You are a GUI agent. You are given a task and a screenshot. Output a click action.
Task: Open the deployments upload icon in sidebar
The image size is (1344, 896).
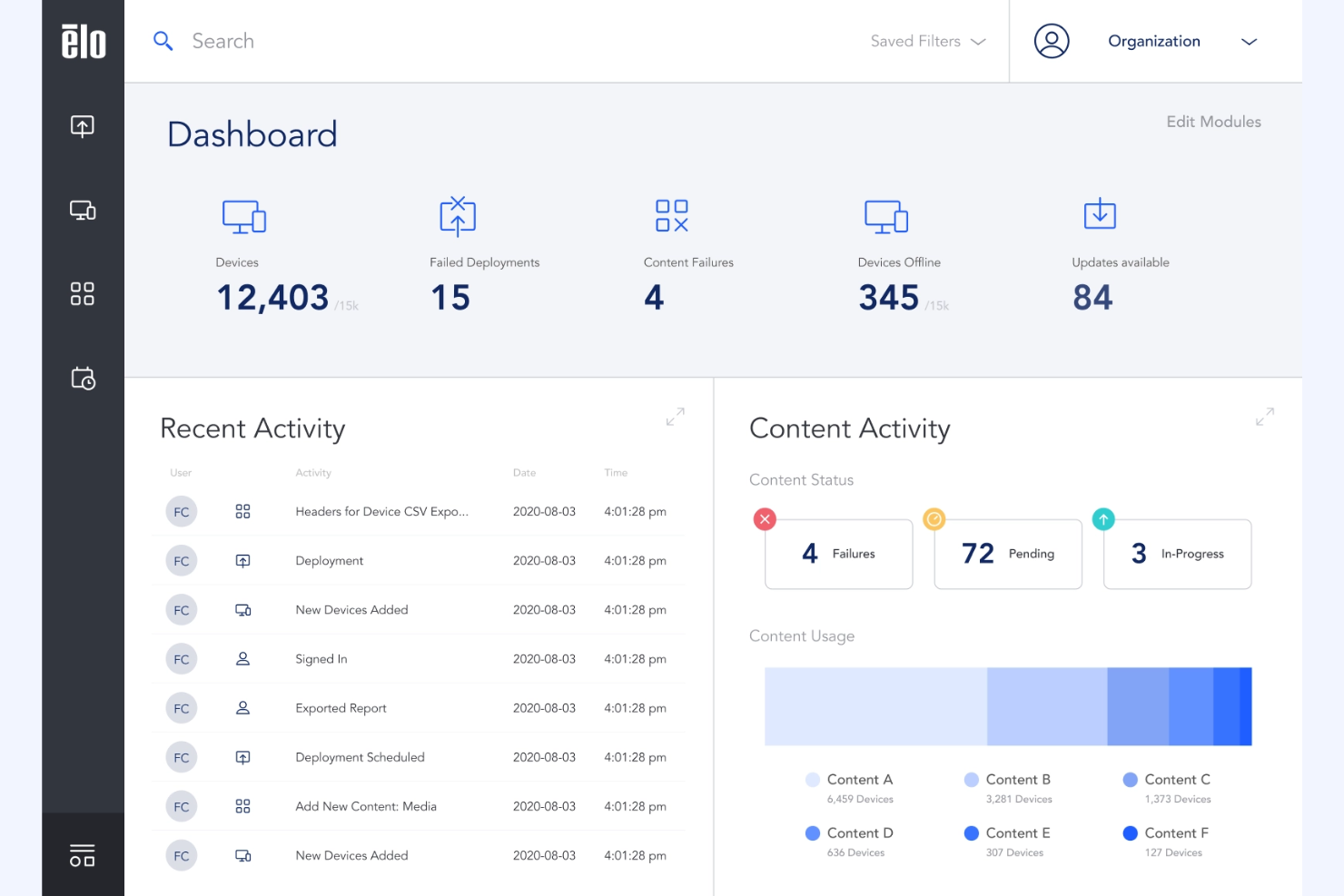pyautogui.click(x=83, y=126)
